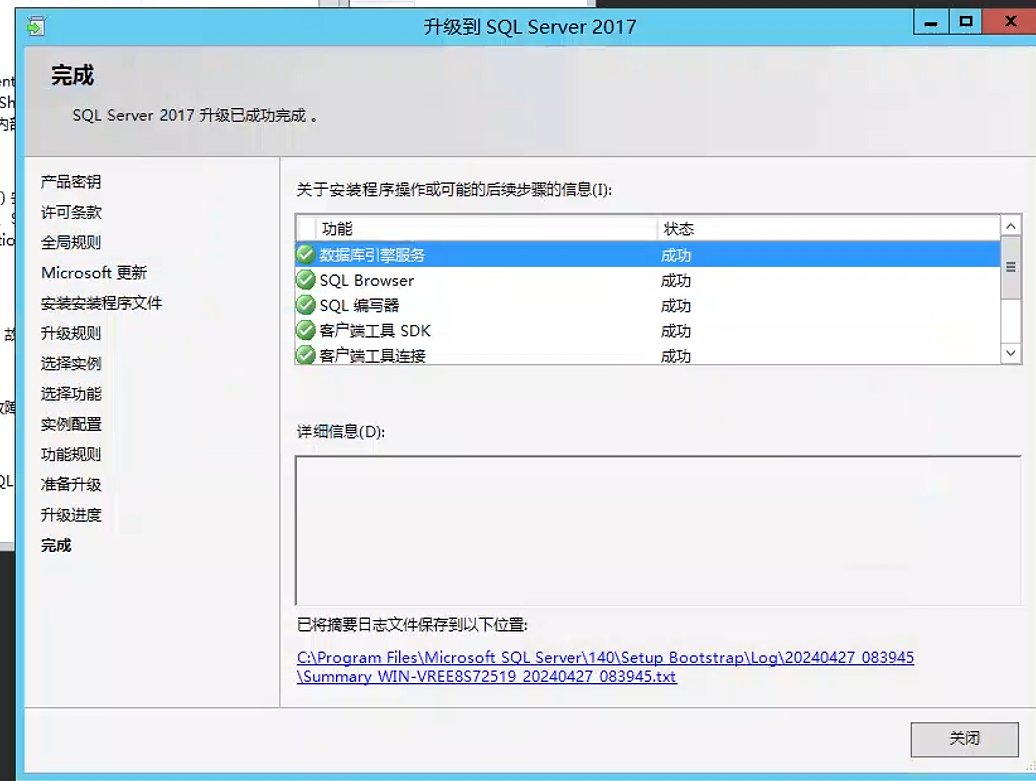Viewport: 1036px width, 781px height.
Task: Click the 功能规则 step in sidebar
Action: 71,455
